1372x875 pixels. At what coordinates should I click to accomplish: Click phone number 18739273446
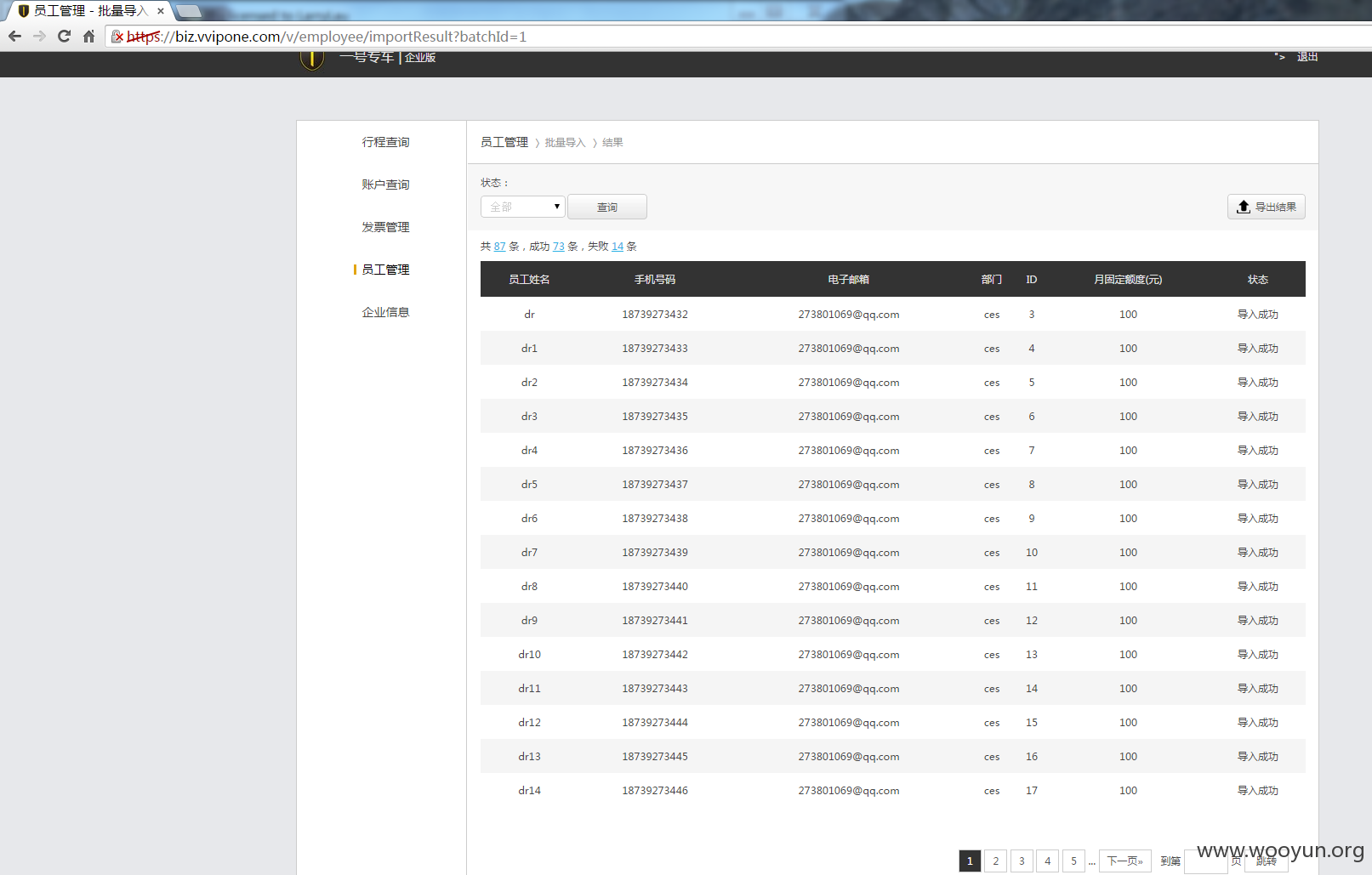point(655,790)
